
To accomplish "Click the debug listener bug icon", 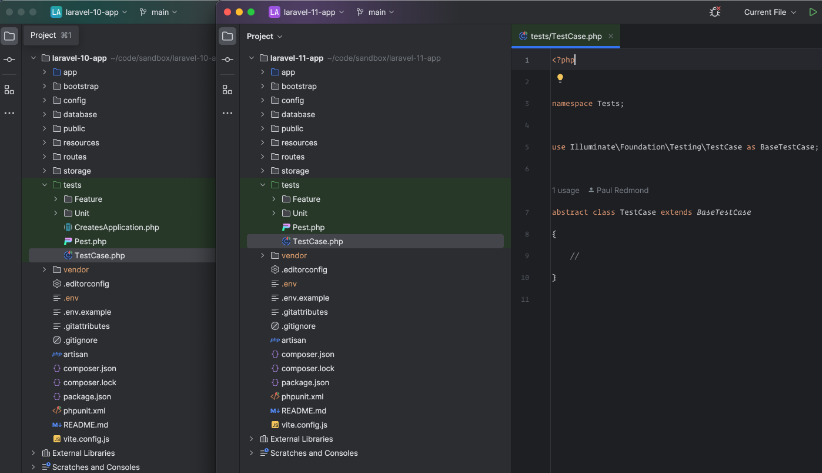I will click(x=715, y=12).
